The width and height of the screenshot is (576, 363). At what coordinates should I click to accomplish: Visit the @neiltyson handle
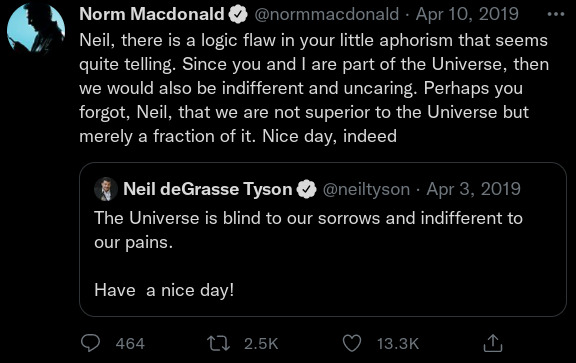[x=366, y=189]
